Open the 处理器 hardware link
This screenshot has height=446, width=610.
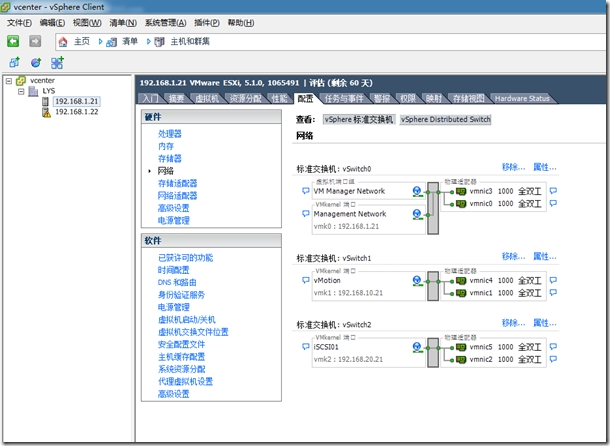pos(170,134)
